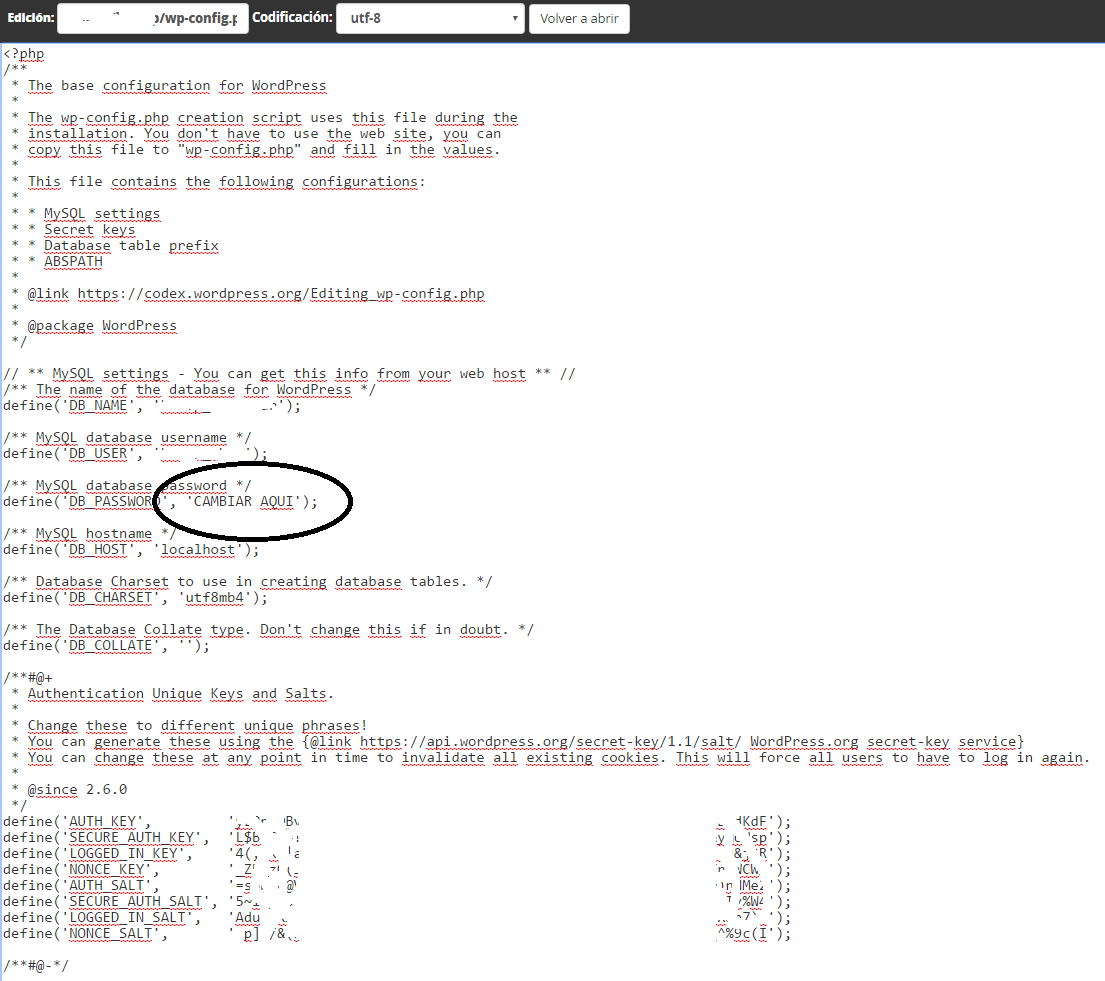This screenshot has width=1105, height=981.
Task: Click the 'DB_USER' define line
Action: click(135, 454)
